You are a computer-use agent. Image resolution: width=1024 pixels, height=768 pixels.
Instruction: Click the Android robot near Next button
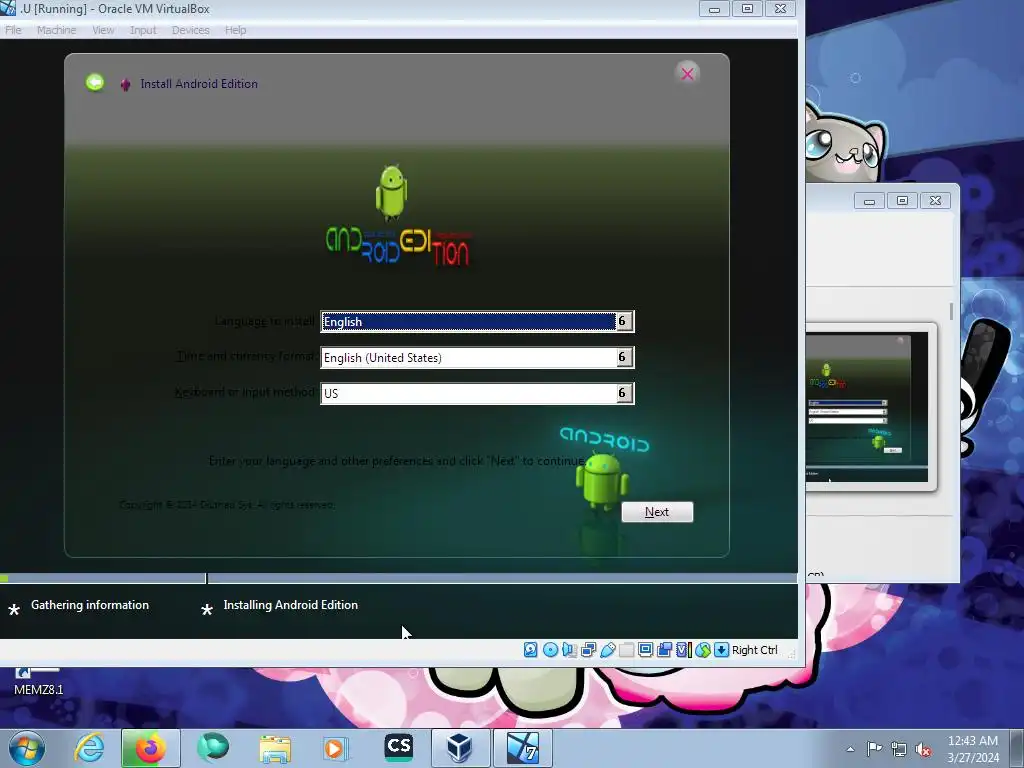click(x=602, y=481)
